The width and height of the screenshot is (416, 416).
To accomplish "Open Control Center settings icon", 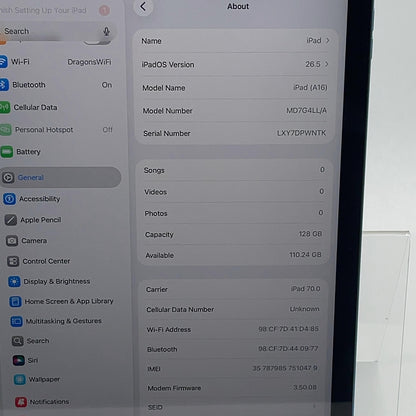I will point(13,261).
